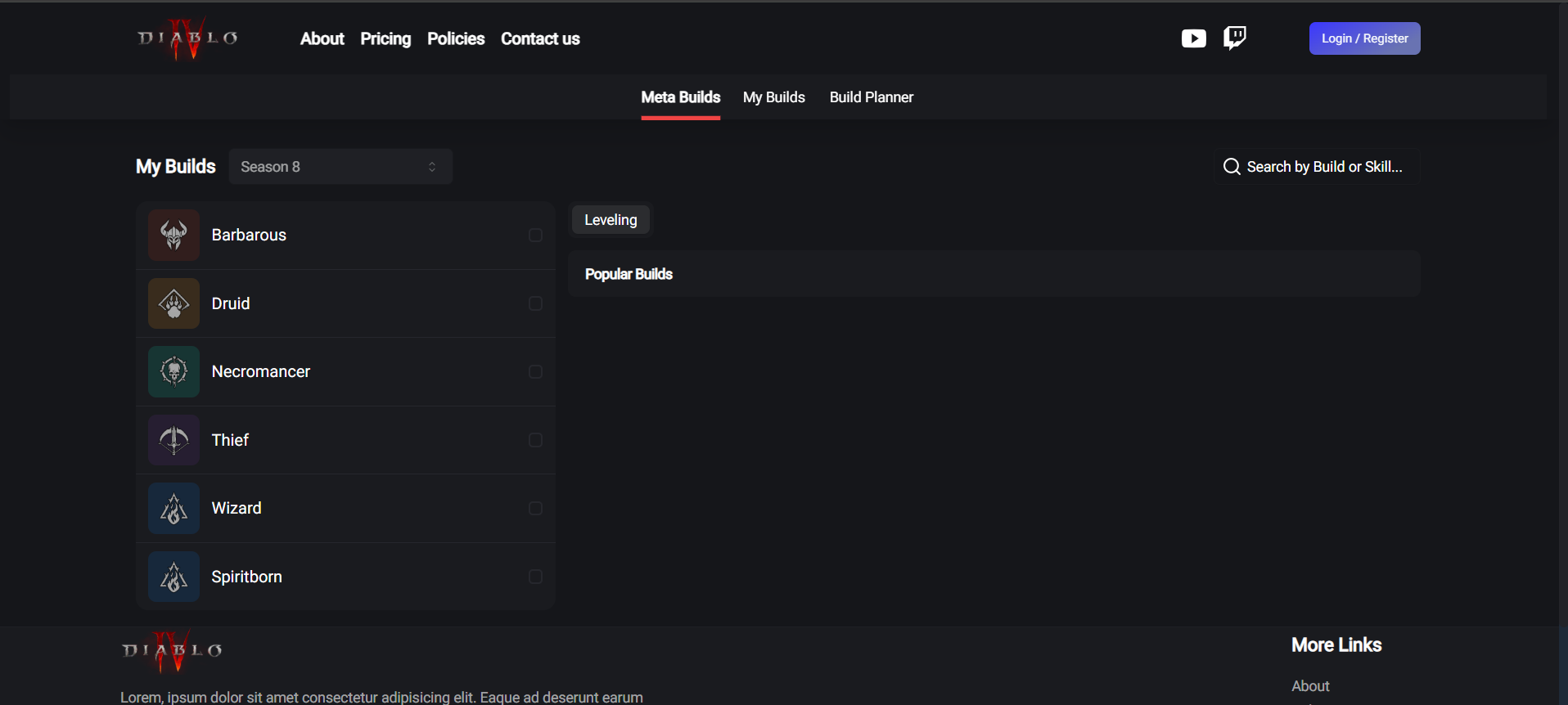Open the About page in top navigation
The height and width of the screenshot is (705, 1568).
coord(322,38)
